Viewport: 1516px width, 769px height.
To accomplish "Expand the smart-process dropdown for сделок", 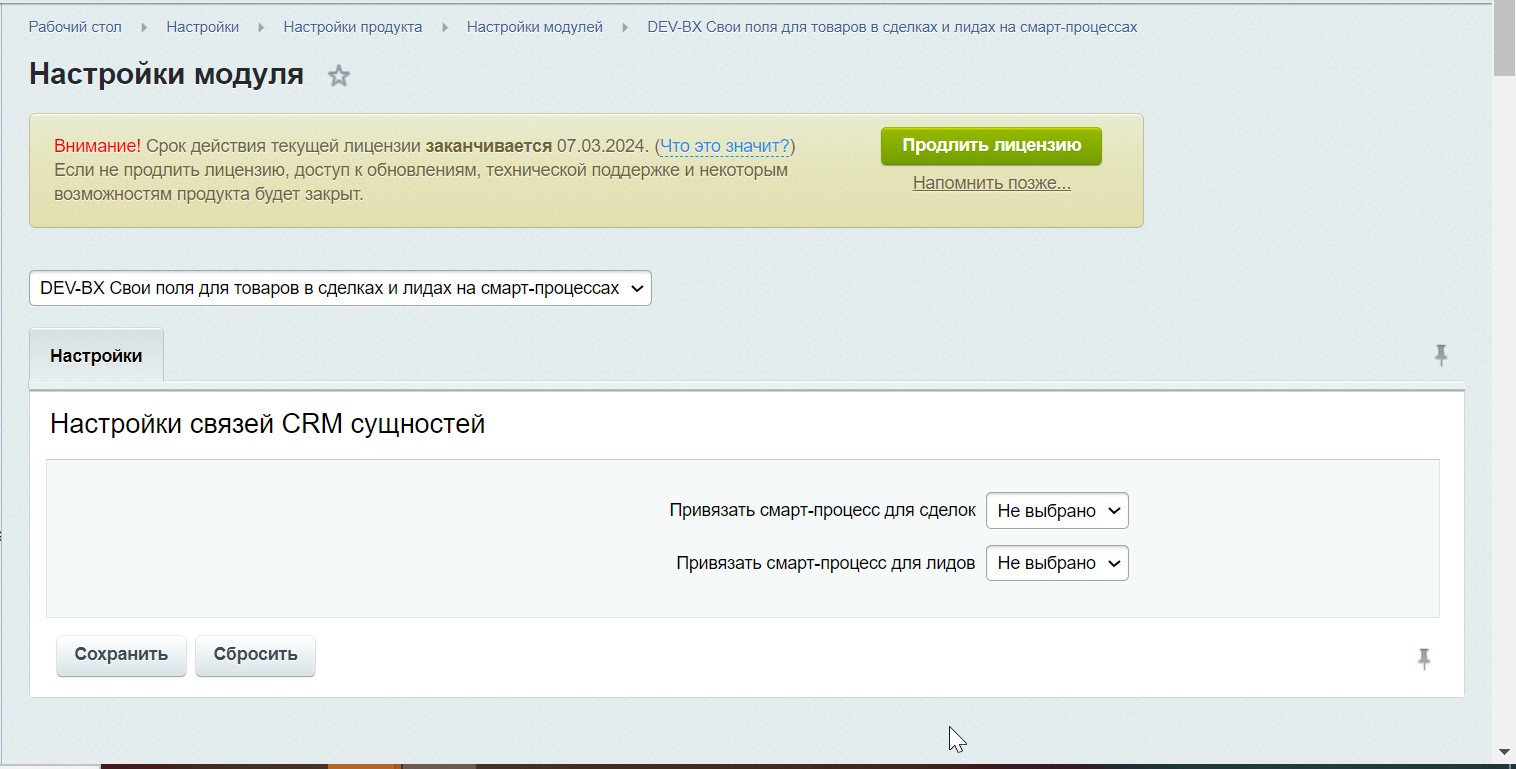I will (x=1057, y=511).
